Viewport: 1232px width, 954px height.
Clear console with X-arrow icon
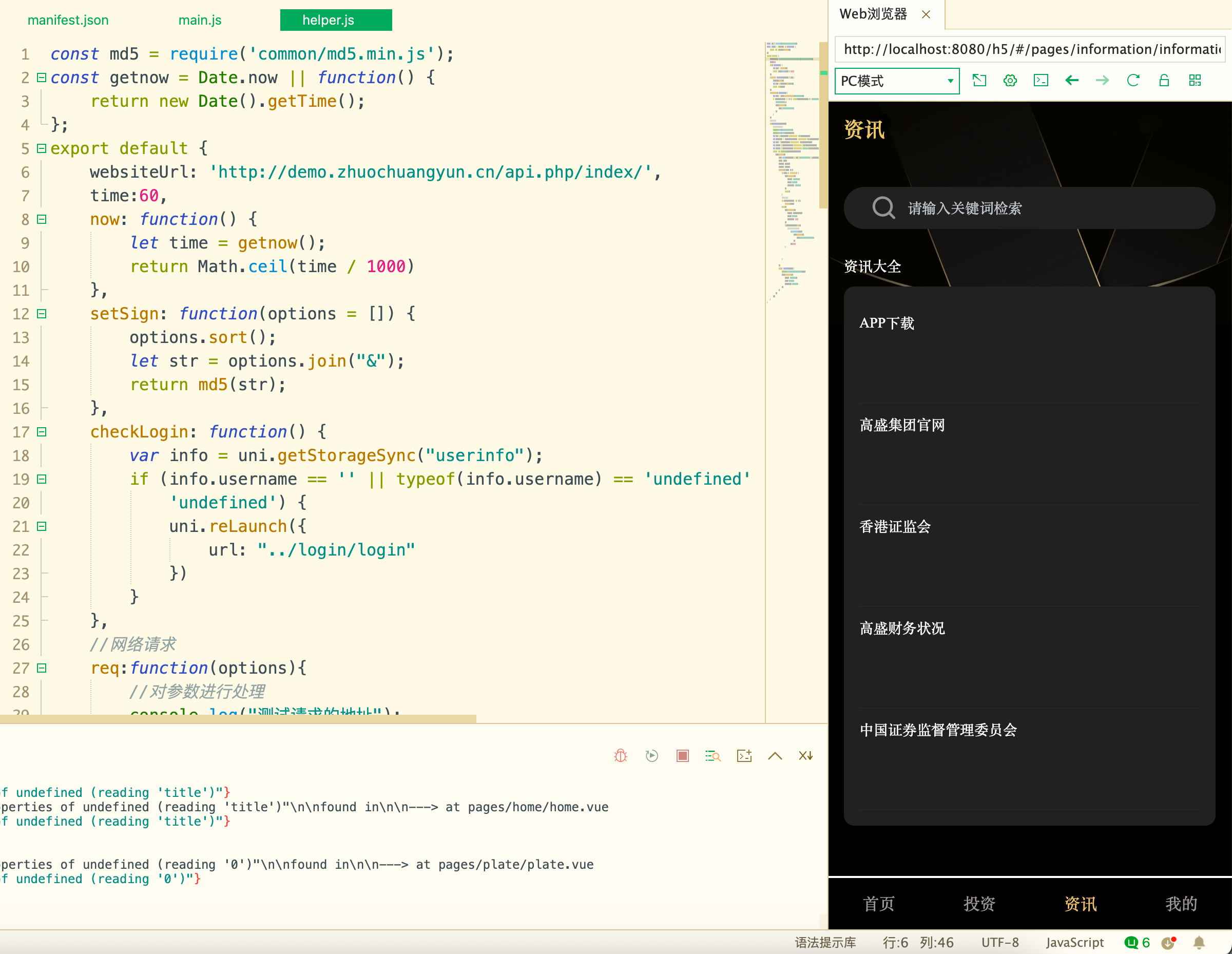pyautogui.click(x=805, y=755)
